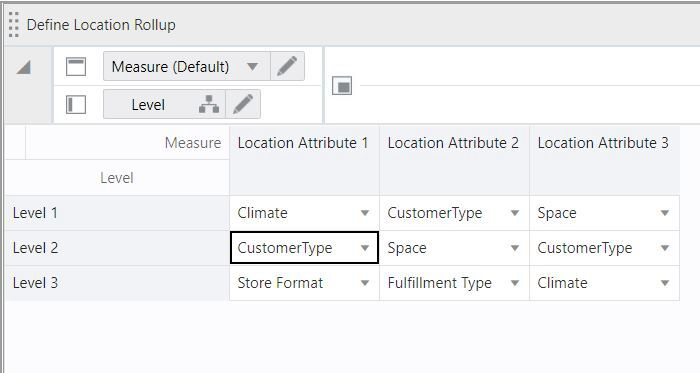Open Level 3 Store Format dropdown
The image size is (700, 373).
click(365, 282)
